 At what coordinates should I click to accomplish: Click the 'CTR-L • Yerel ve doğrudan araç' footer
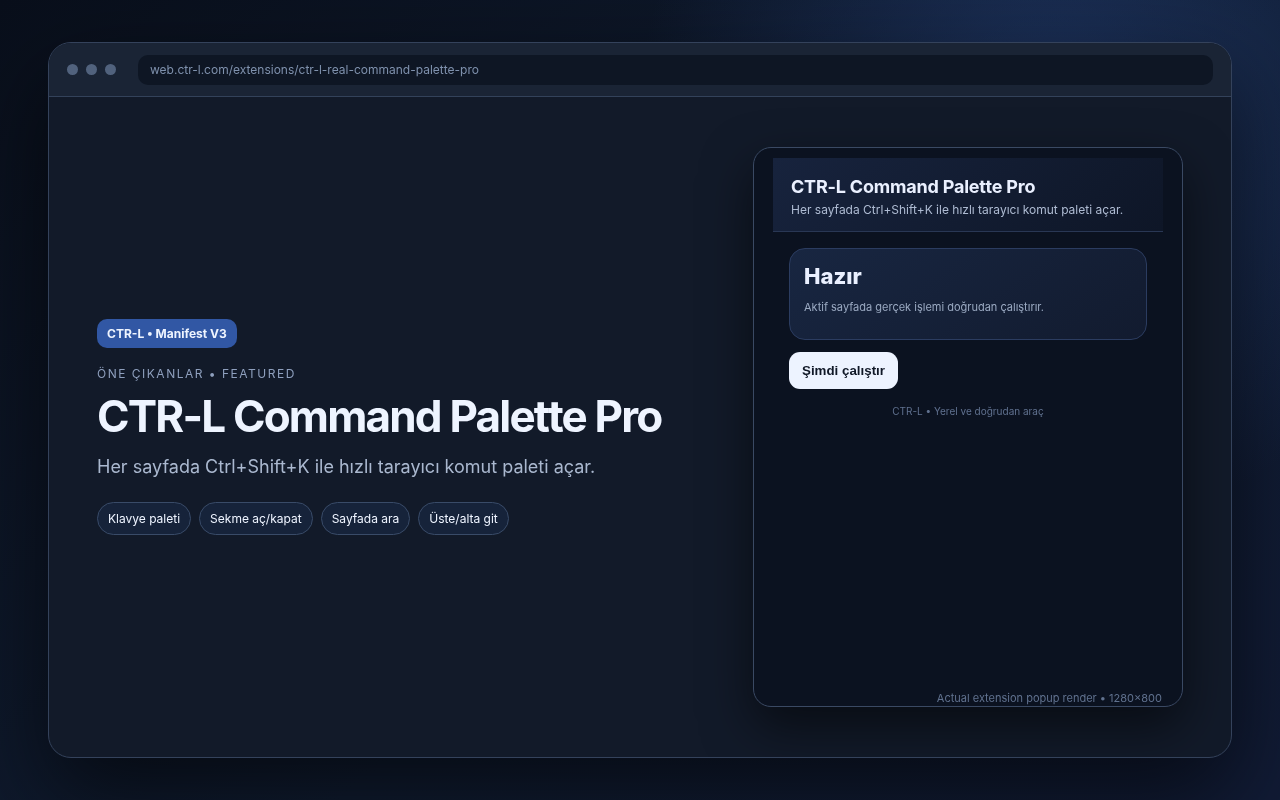pyautogui.click(x=968, y=411)
